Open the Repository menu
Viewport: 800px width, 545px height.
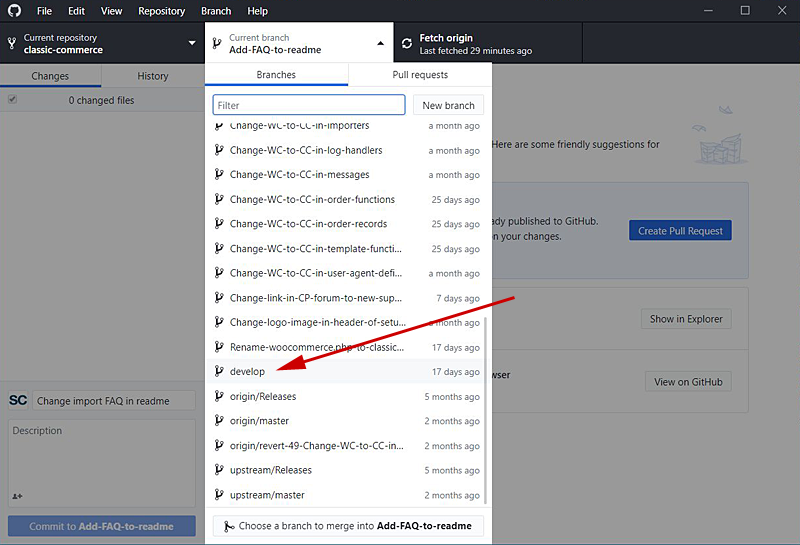161,11
